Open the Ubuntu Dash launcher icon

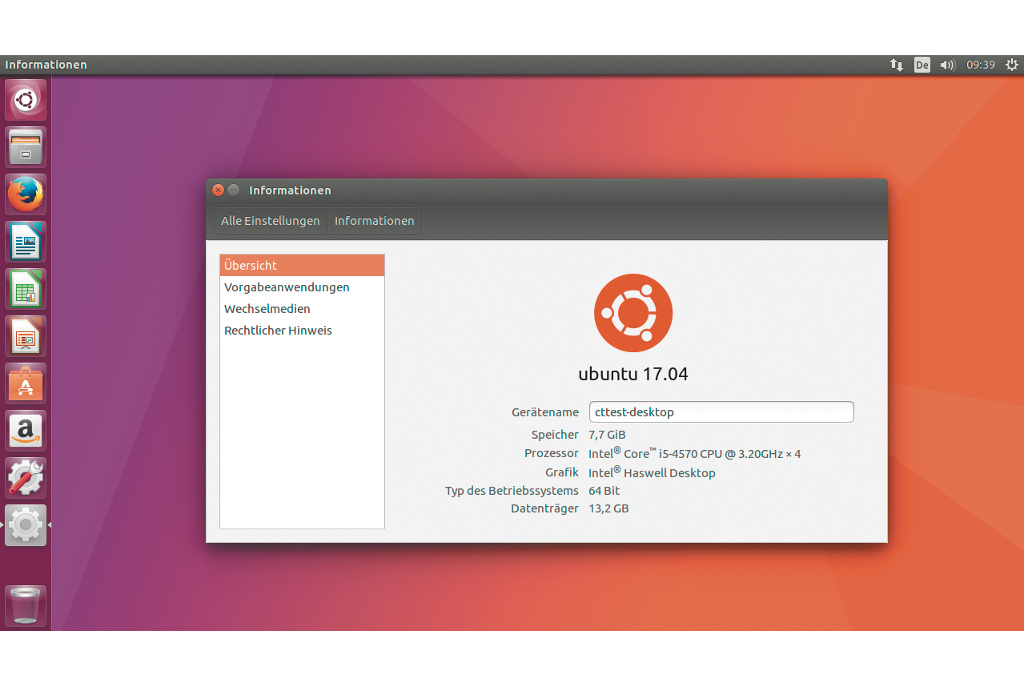25,100
